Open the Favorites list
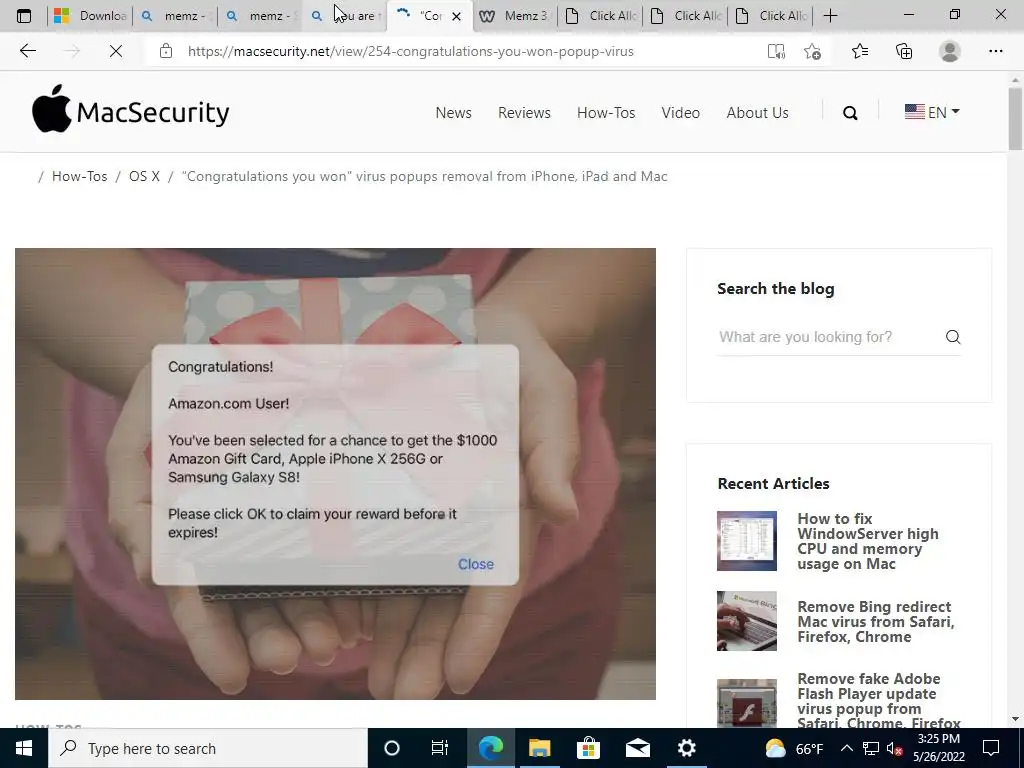This screenshot has width=1024, height=768. 860,51
